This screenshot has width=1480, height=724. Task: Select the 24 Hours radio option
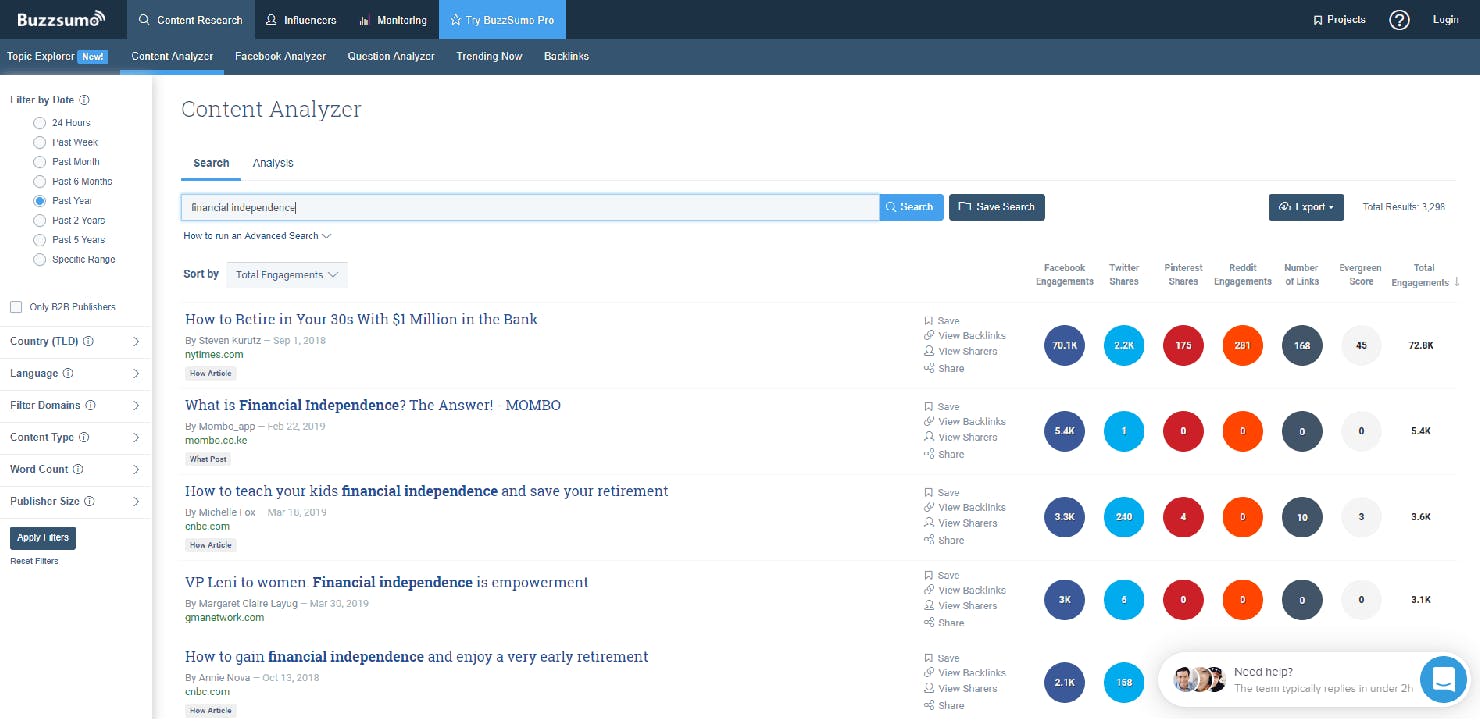point(40,123)
